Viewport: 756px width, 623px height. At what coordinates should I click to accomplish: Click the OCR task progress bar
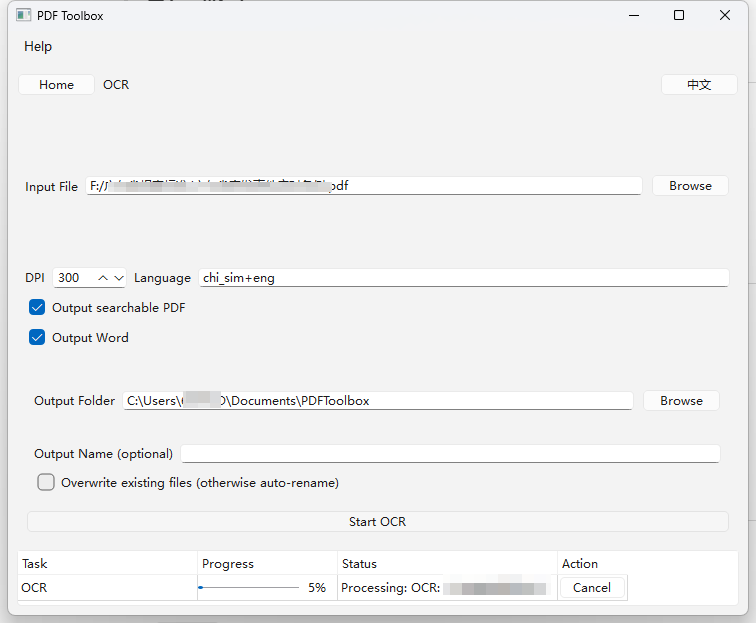(x=249, y=587)
